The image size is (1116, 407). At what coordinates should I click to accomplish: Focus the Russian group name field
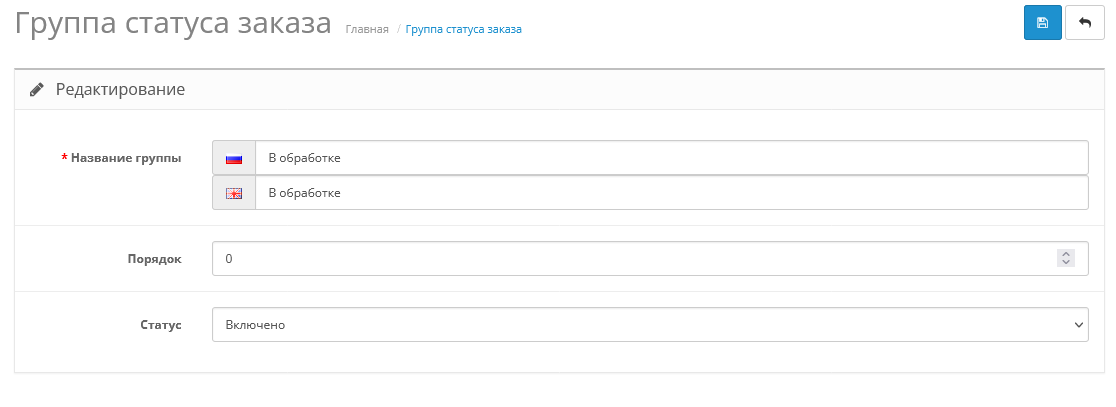671,158
